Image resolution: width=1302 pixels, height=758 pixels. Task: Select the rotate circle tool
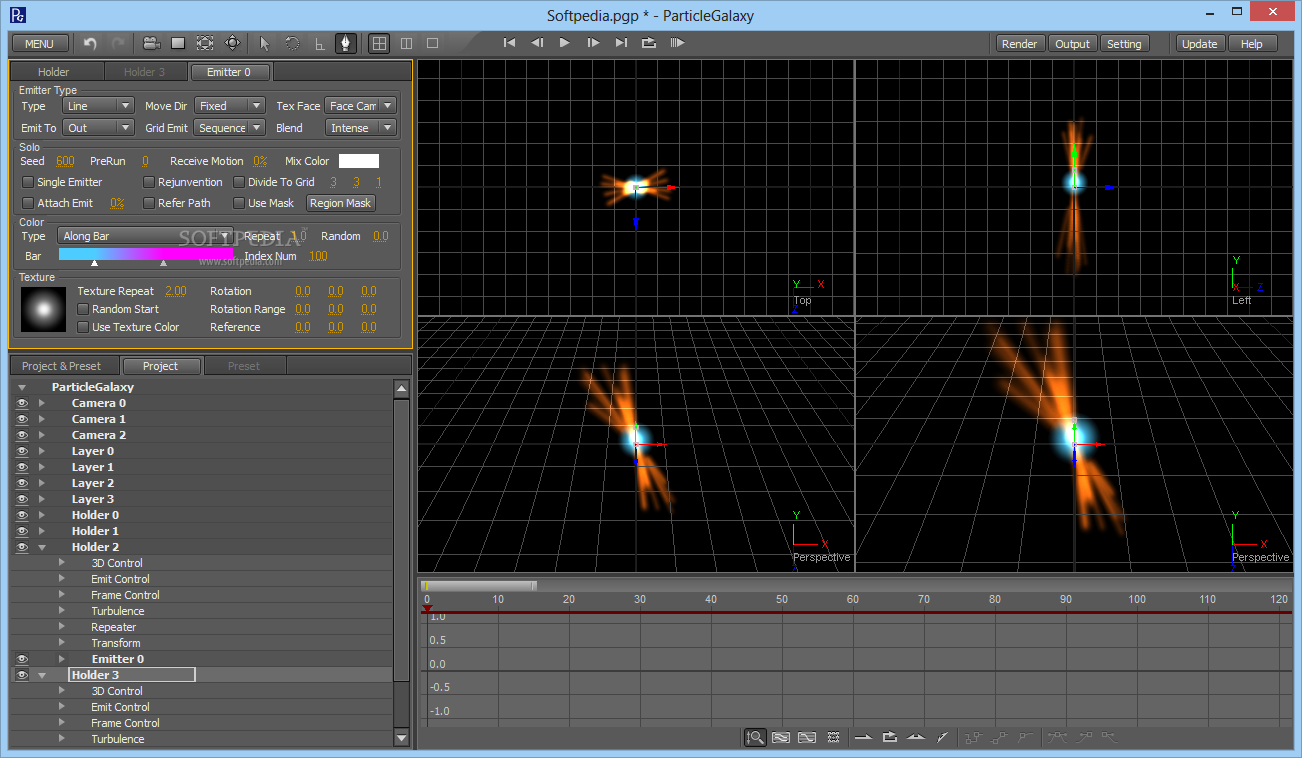[x=292, y=43]
